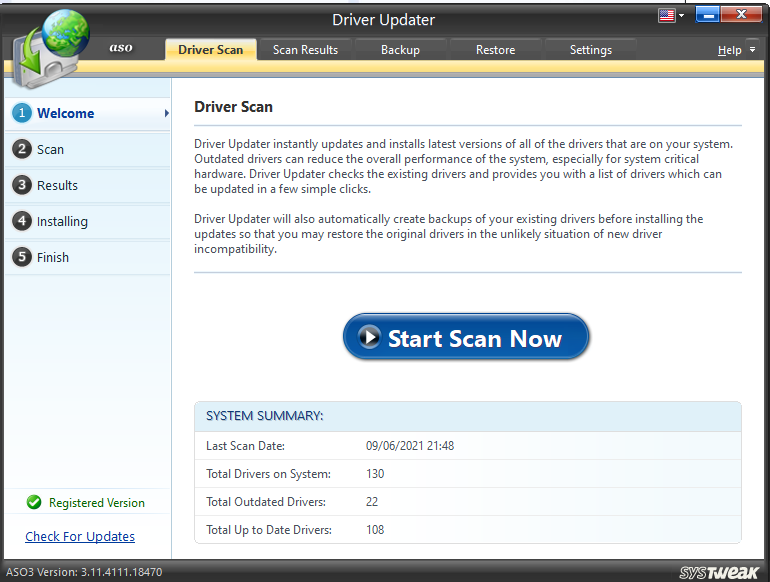
Task: Click the US flag language icon
Action: [x=666, y=15]
